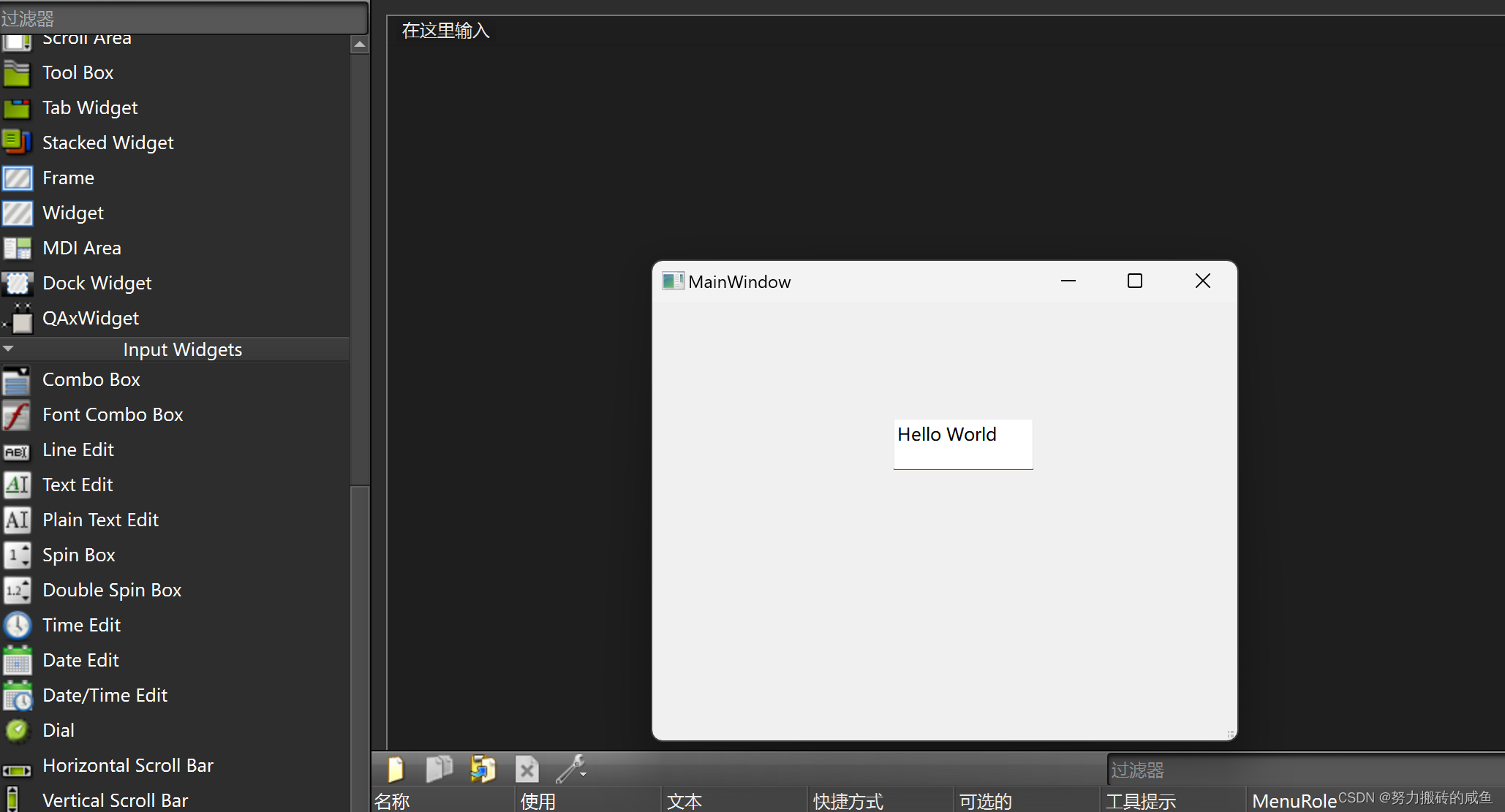1505x812 pixels.
Task: Click widget box scrollbar up arrow
Action: [359, 45]
